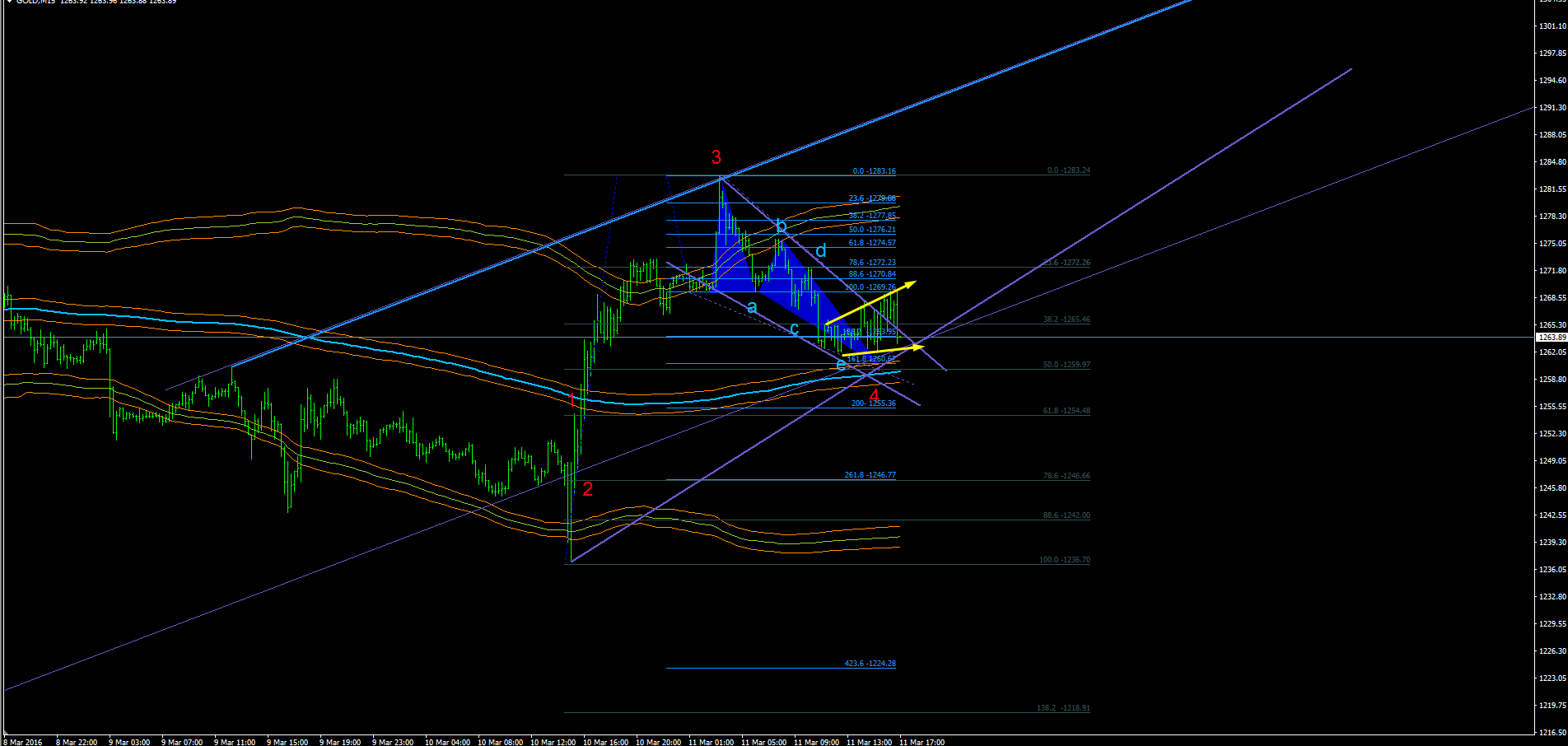The height and width of the screenshot is (746, 1568).
Task: Select the gray retracement label 0.0 -1283.24
Action: [x=1068, y=170]
